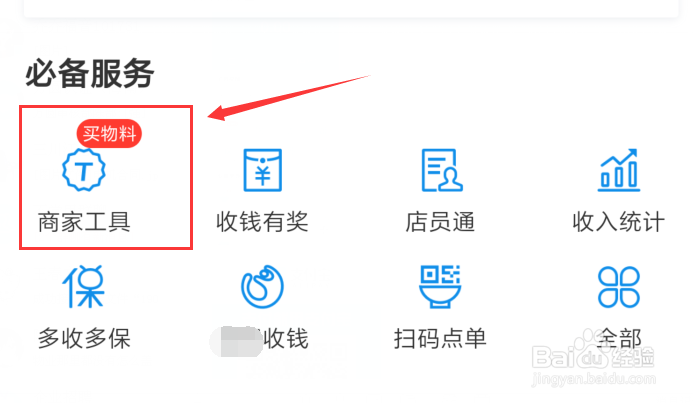The image size is (693, 403).
Task: Open the 店员通 staff document icon
Action: pyautogui.click(x=442, y=170)
